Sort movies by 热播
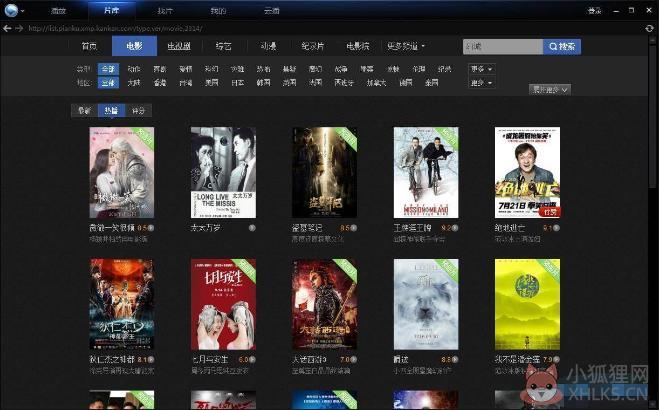Image resolution: width=659 pixels, height=410 pixels. (111, 110)
